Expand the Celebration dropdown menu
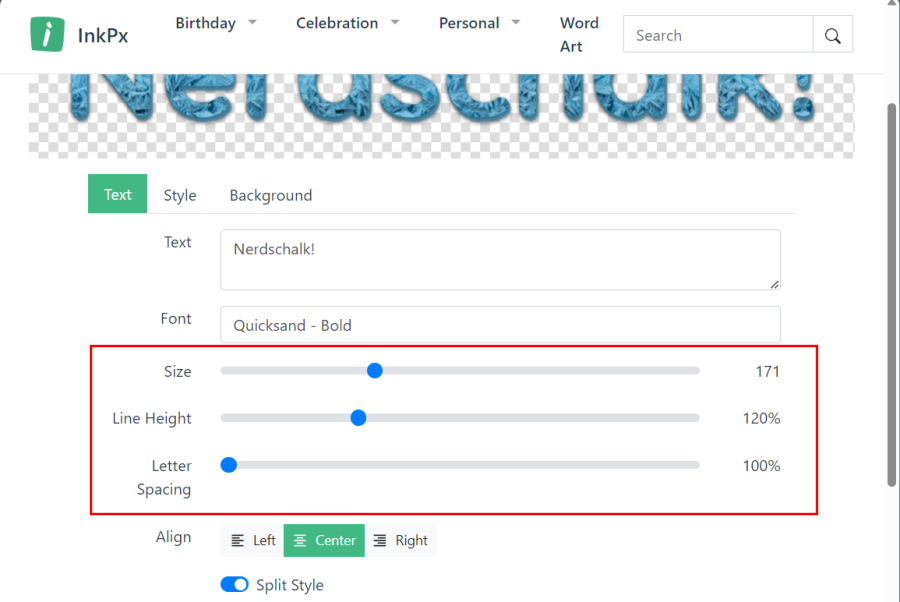The height and width of the screenshot is (602, 900). point(347,23)
